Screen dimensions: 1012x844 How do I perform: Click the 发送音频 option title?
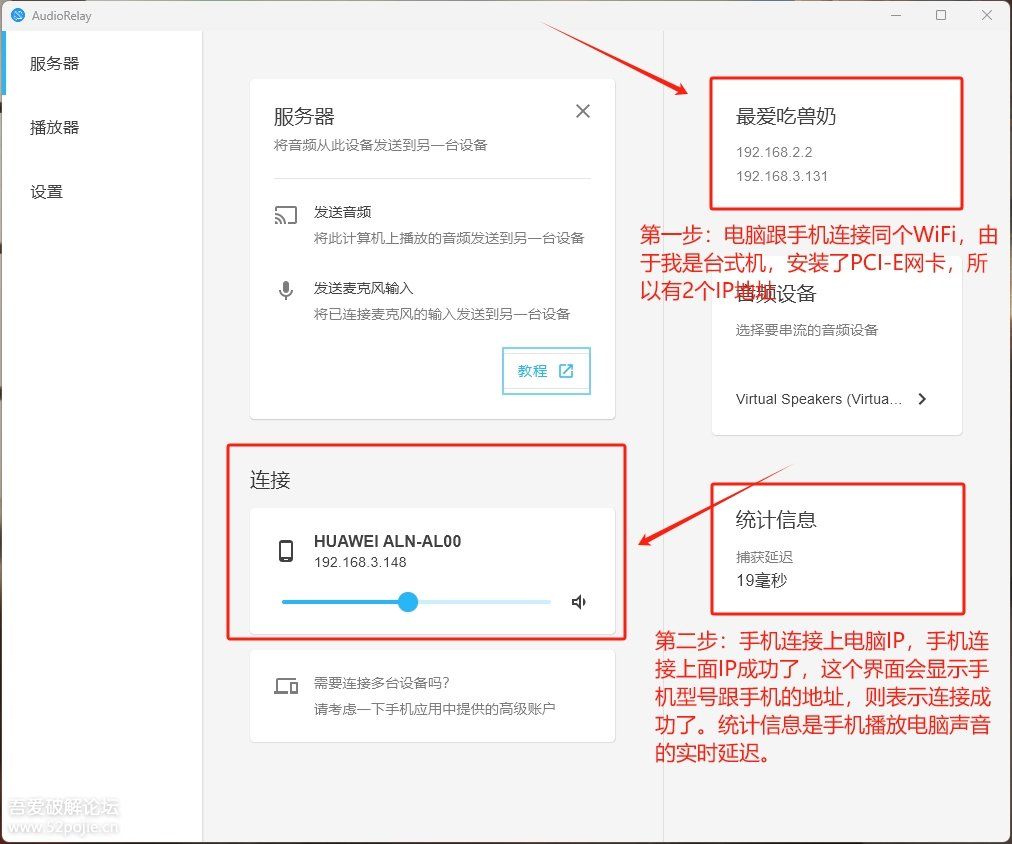343,212
